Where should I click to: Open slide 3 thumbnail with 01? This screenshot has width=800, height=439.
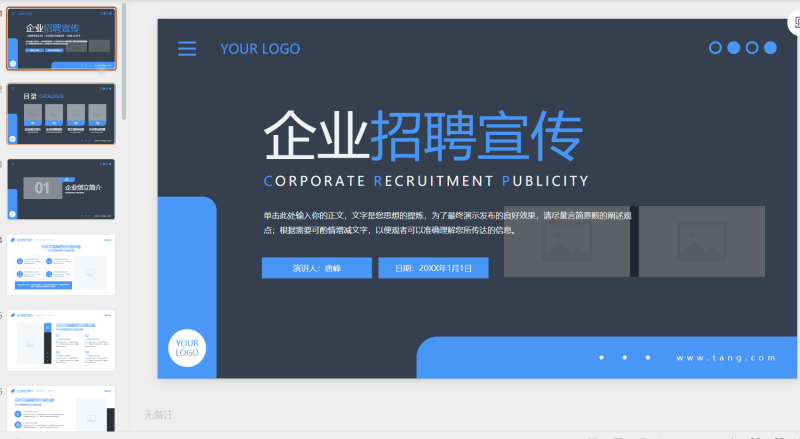[61, 189]
